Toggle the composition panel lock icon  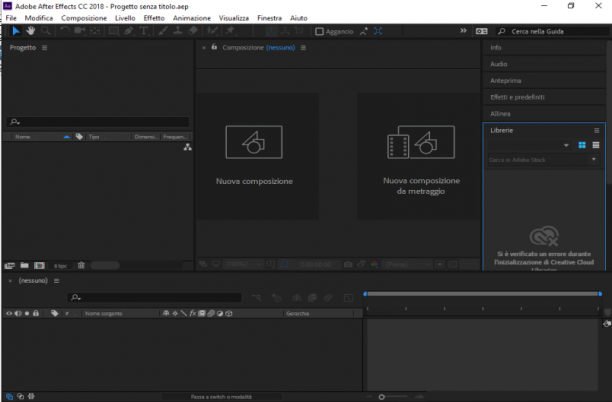(x=214, y=47)
